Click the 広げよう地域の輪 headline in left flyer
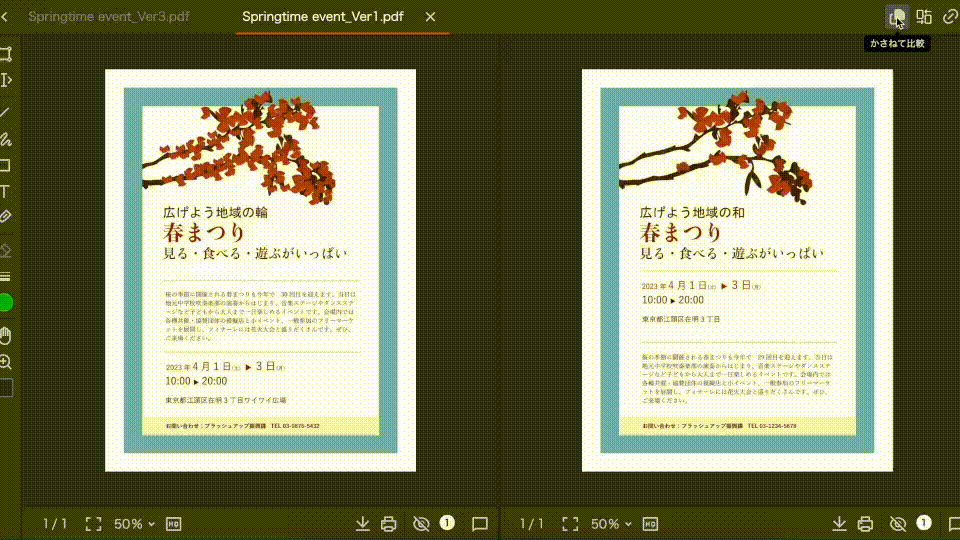Image resolution: width=960 pixels, height=540 pixels. [216, 212]
